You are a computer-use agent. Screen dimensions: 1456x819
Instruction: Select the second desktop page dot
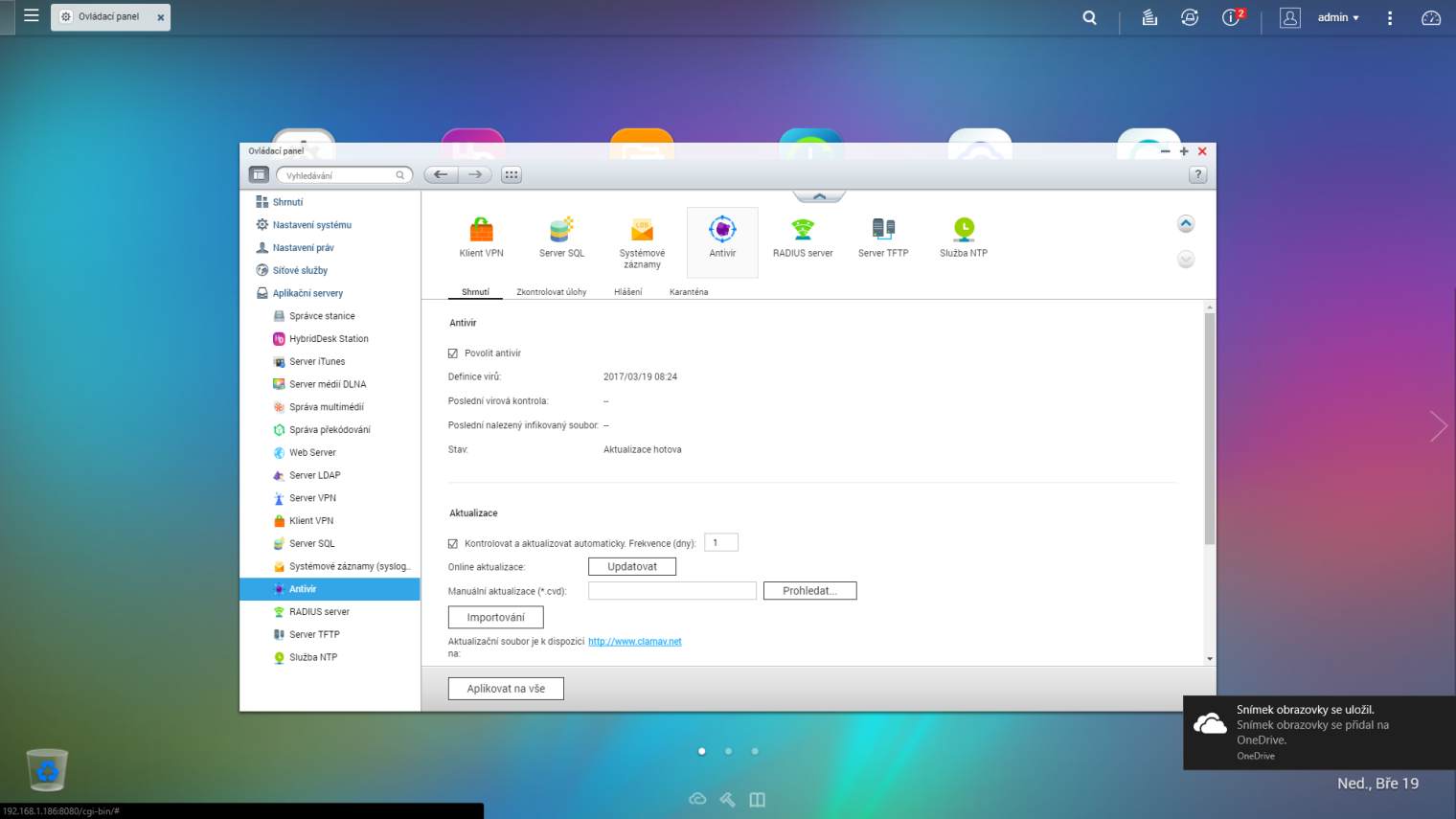[729, 751]
